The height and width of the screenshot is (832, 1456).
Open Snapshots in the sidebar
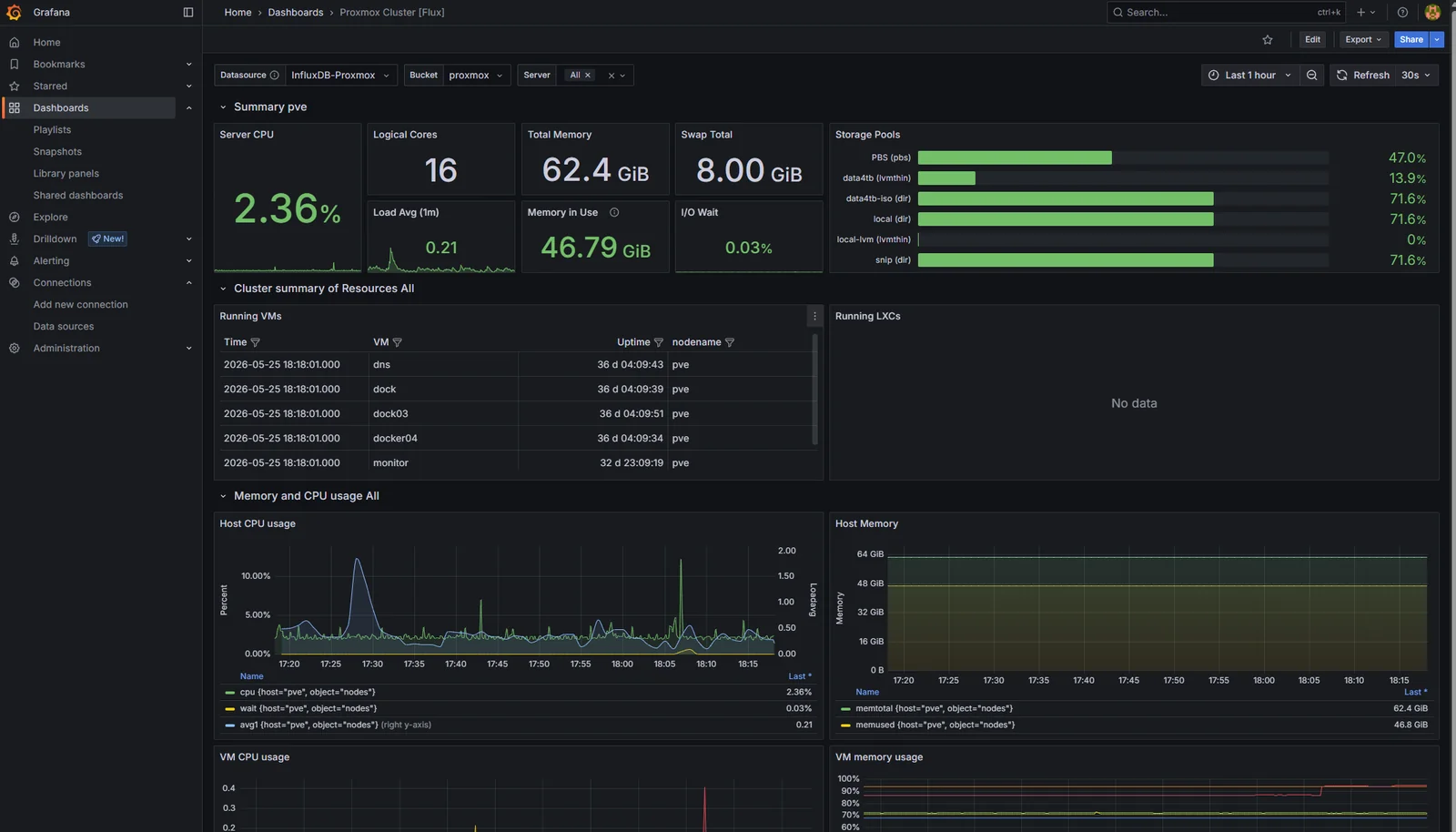(57, 152)
